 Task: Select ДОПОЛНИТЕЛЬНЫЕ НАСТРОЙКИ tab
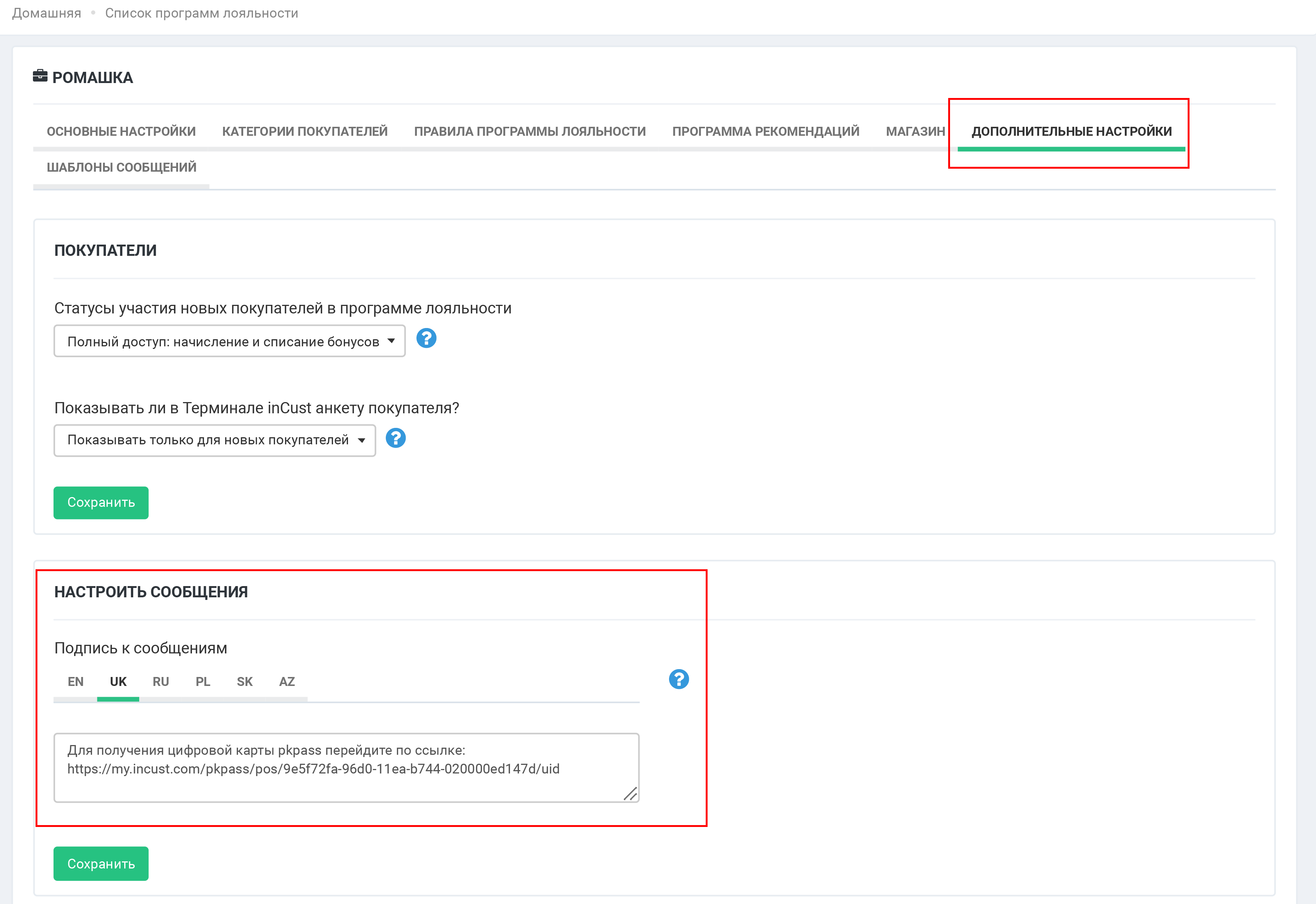(1071, 131)
